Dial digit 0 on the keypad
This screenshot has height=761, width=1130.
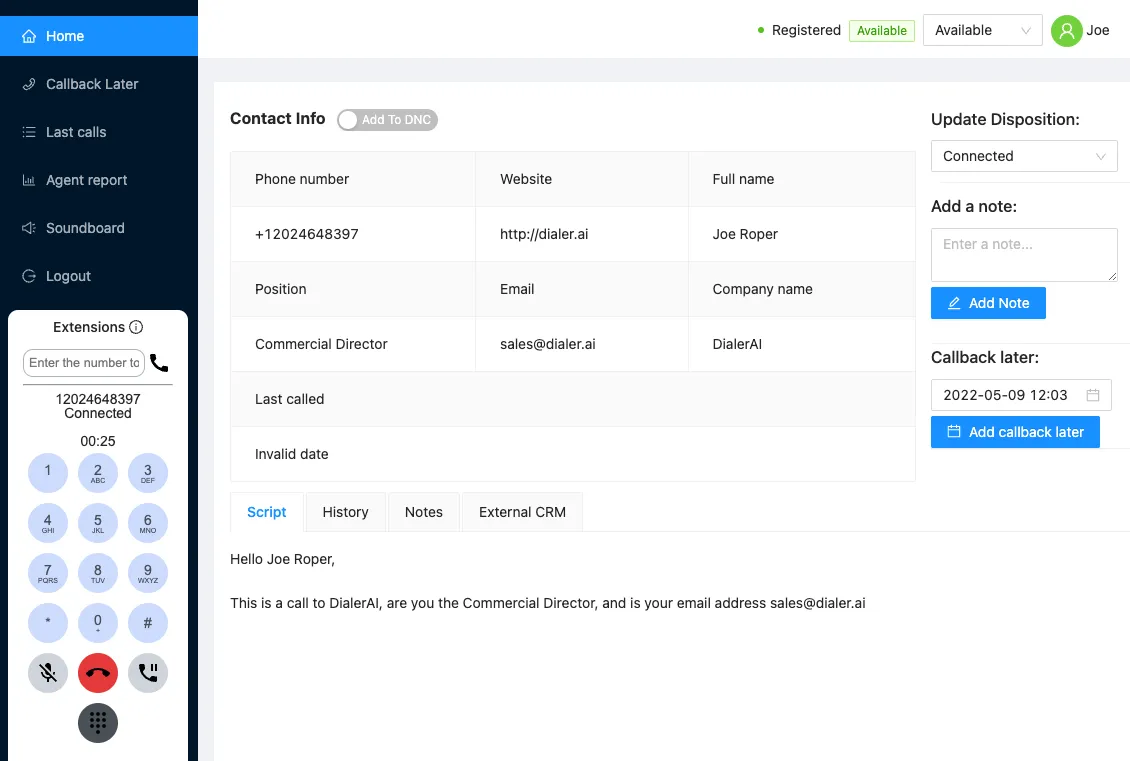[98, 623]
